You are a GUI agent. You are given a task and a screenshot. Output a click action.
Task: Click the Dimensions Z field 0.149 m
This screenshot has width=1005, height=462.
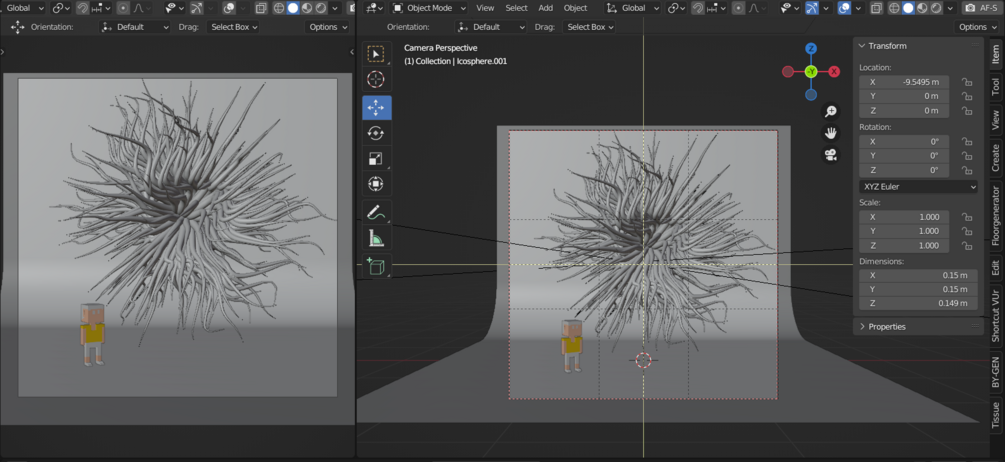(x=918, y=303)
